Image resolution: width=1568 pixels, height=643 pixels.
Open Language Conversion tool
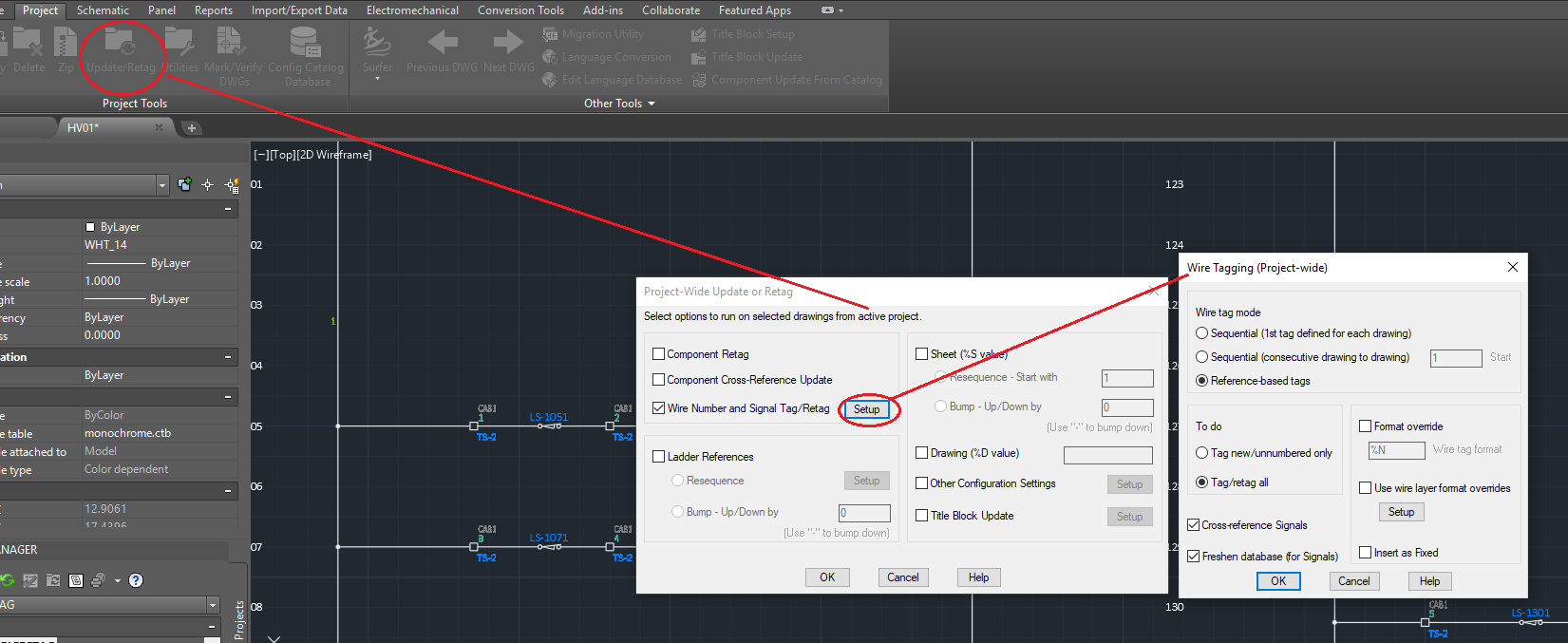[x=607, y=57]
